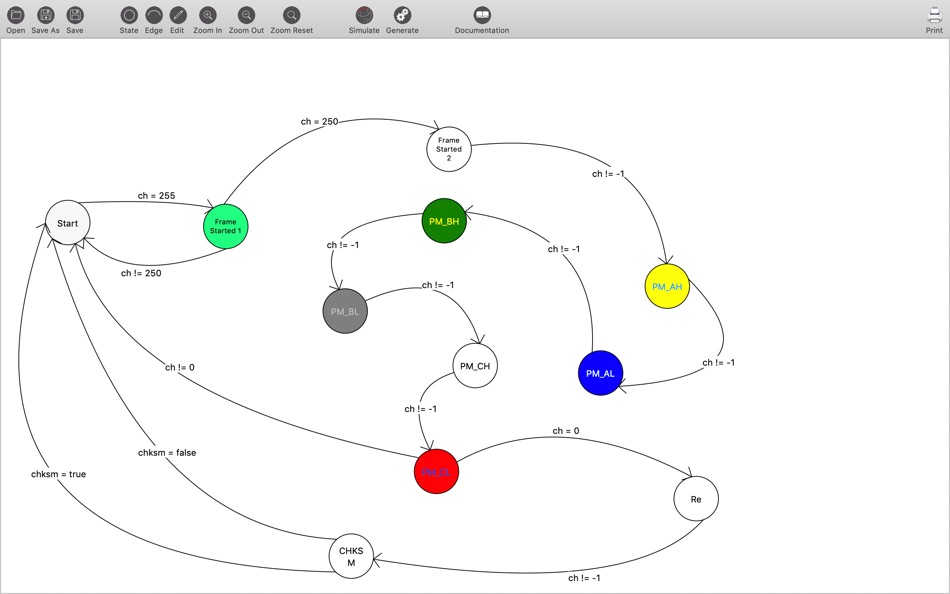Click the 'ch != 250' edge label
The height and width of the screenshot is (594, 950).
pos(141,273)
